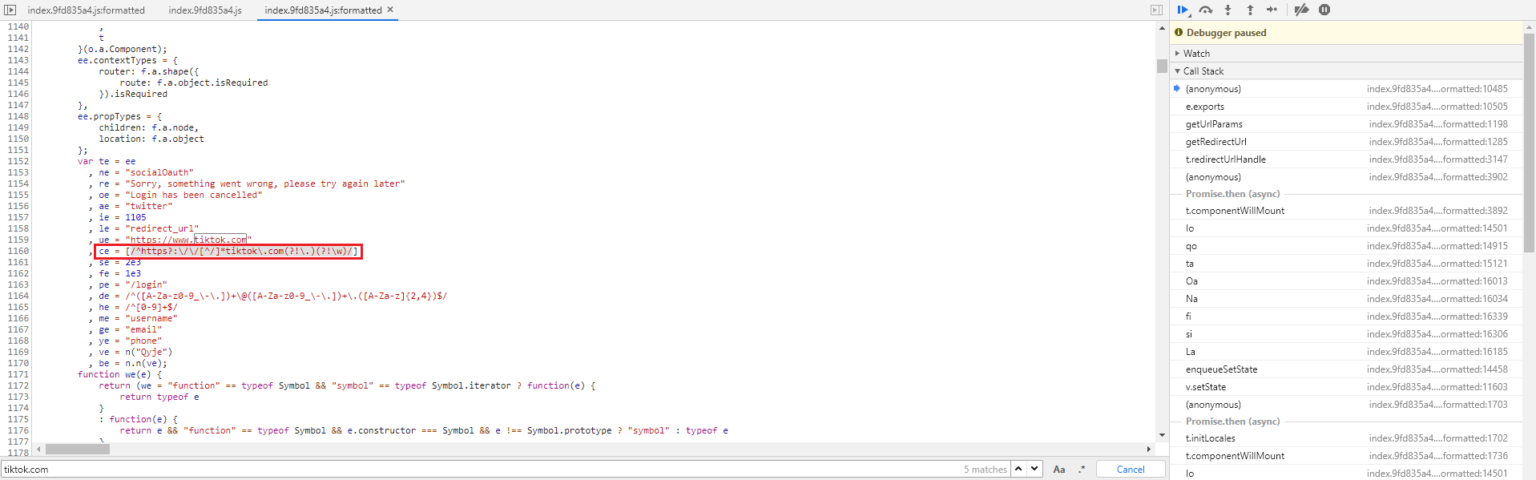Image resolution: width=1536 pixels, height=480 pixels.
Task: Open source location formatted:10505 link
Action: tap(1438, 106)
